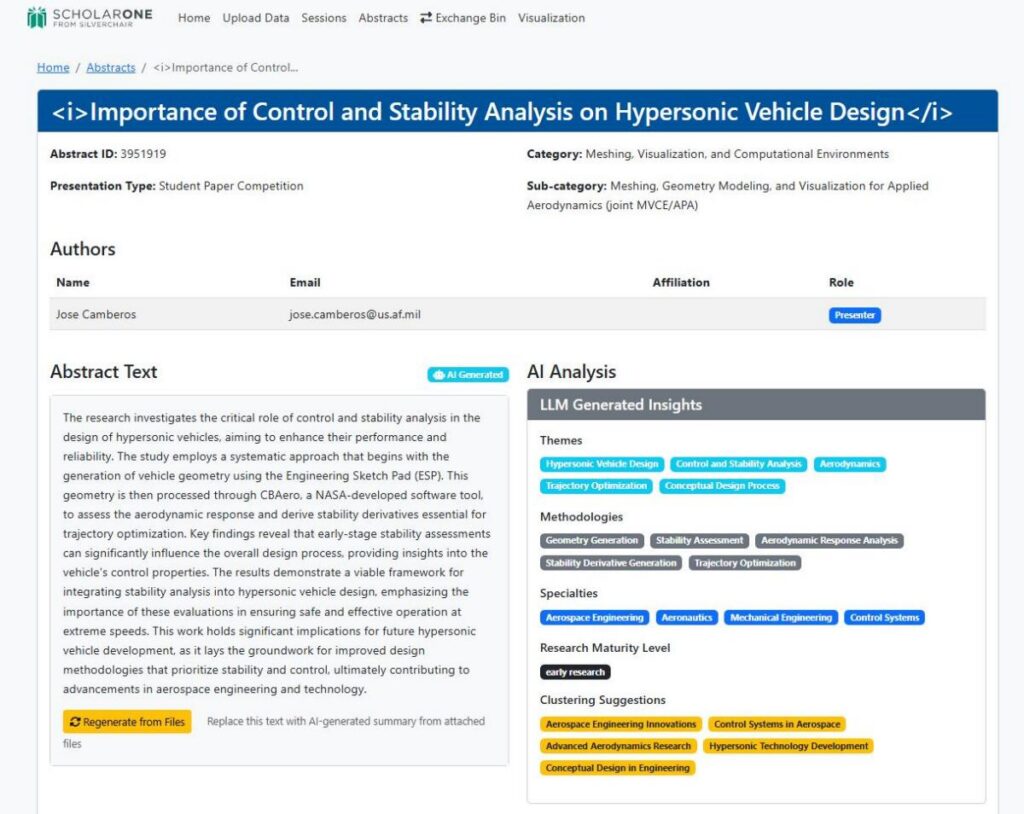Image resolution: width=1024 pixels, height=814 pixels.
Task: Click the Name column header
Action: tap(72, 282)
